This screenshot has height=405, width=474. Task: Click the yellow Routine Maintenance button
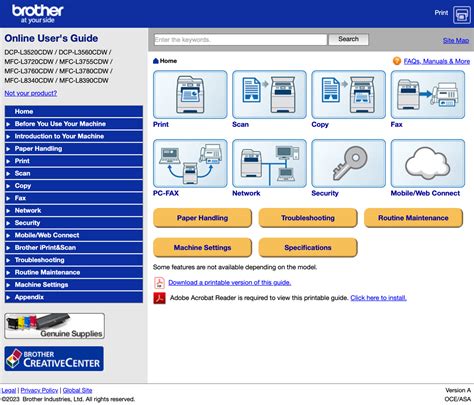413,218
